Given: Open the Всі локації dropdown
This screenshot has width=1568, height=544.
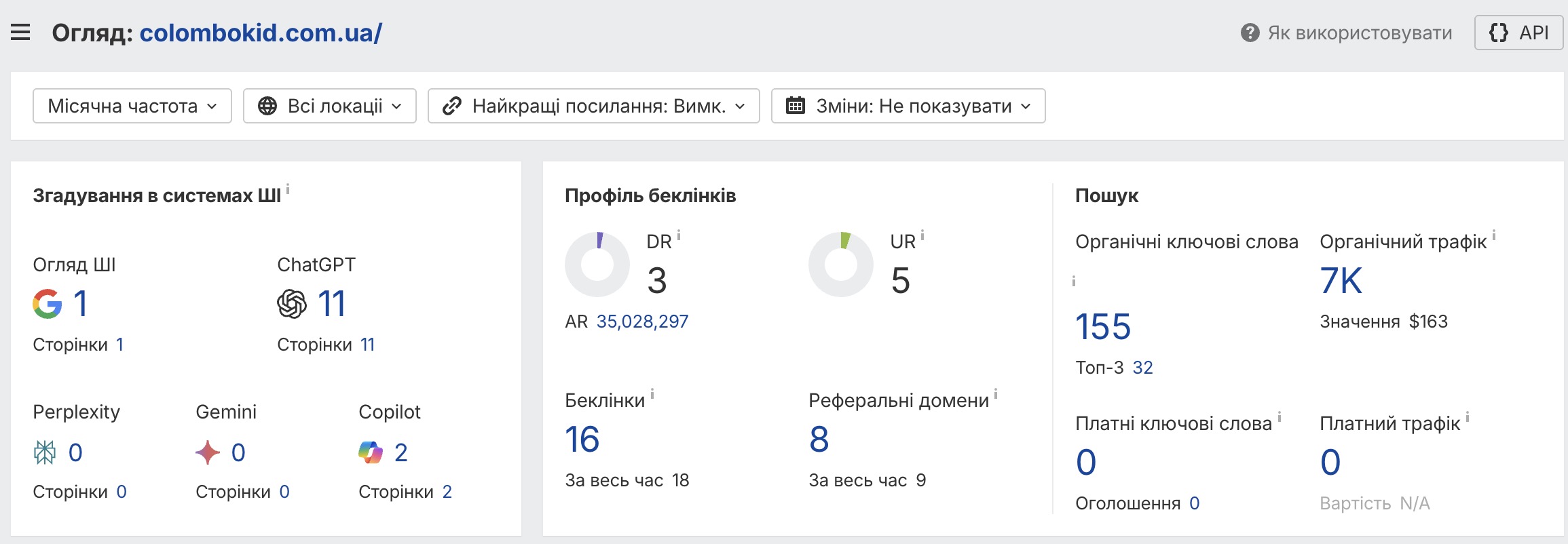Looking at the screenshot, I should tap(330, 106).
